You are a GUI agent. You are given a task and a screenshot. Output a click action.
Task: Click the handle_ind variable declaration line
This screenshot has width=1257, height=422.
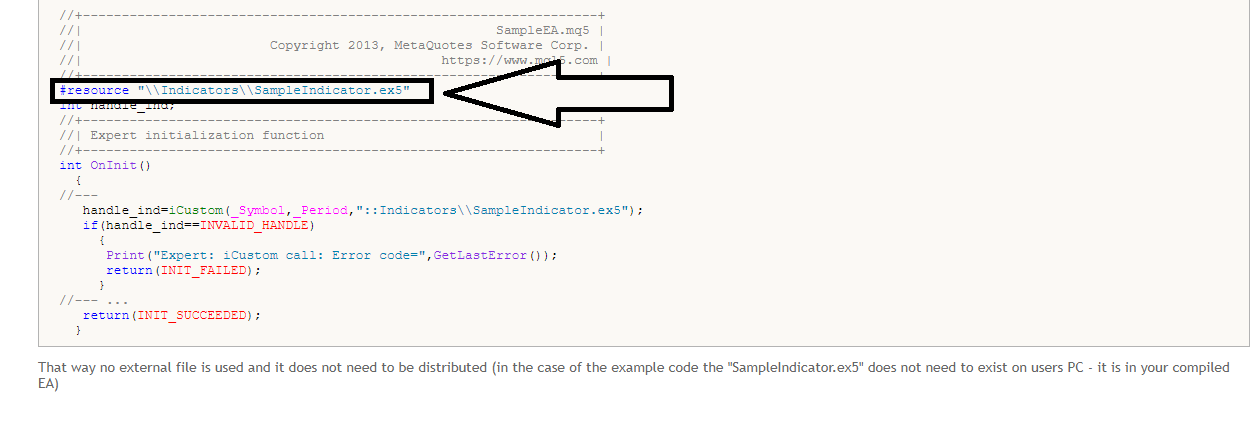coord(117,105)
